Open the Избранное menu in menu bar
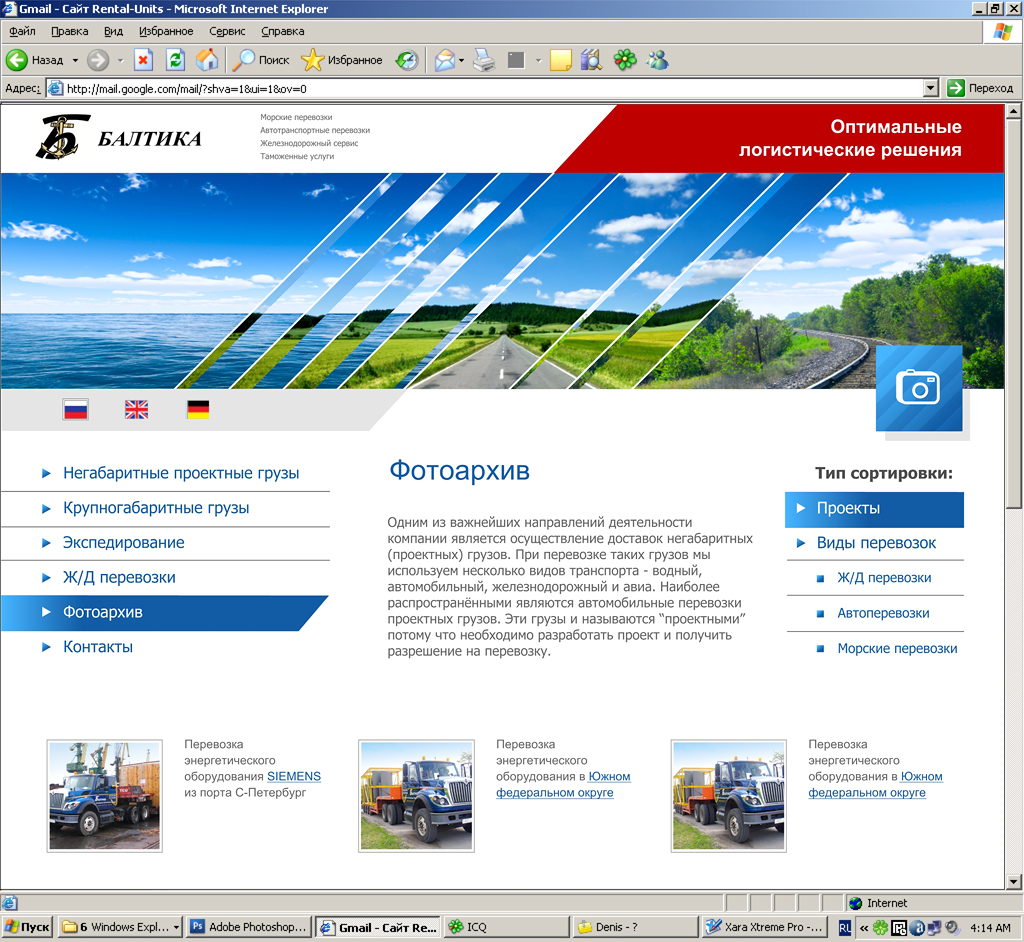1024x942 pixels. (166, 31)
